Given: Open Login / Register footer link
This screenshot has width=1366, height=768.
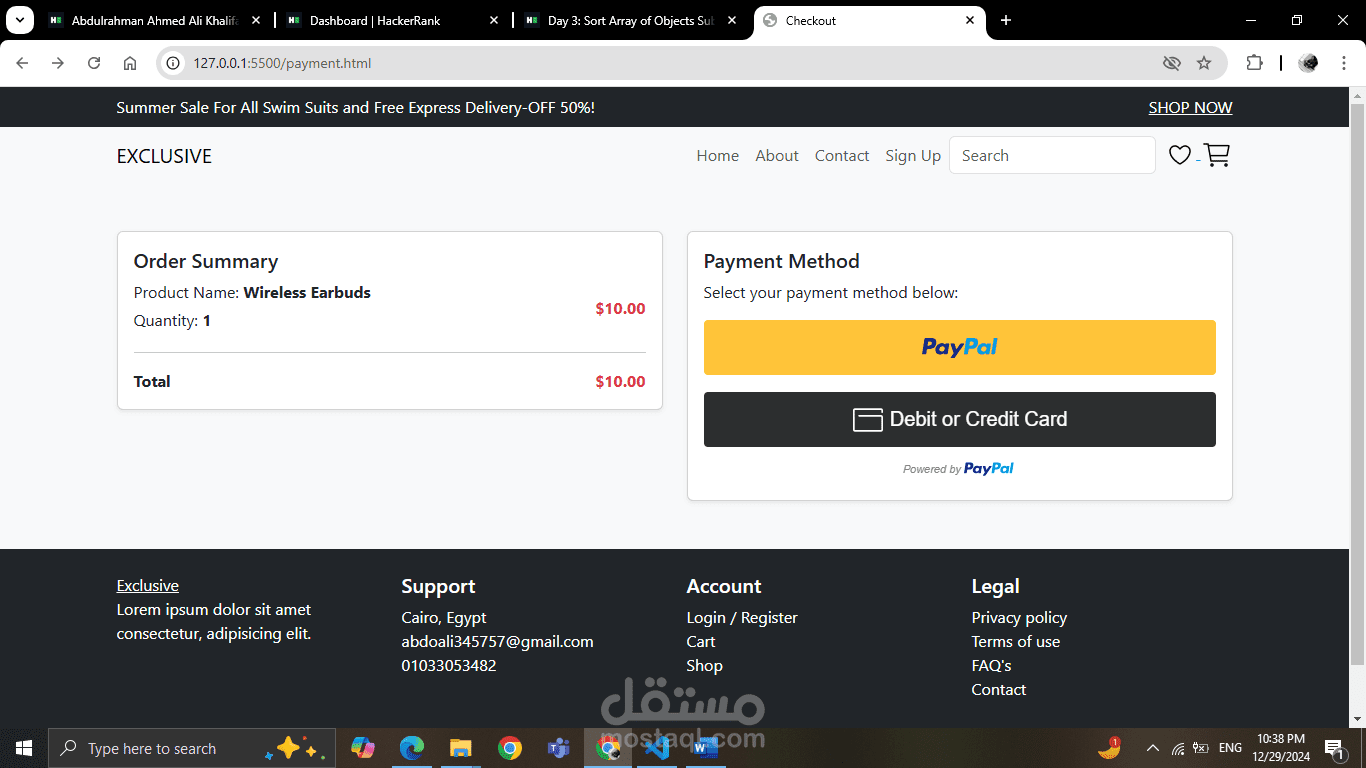Looking at the screenshot, I should (x=742, y=617).
